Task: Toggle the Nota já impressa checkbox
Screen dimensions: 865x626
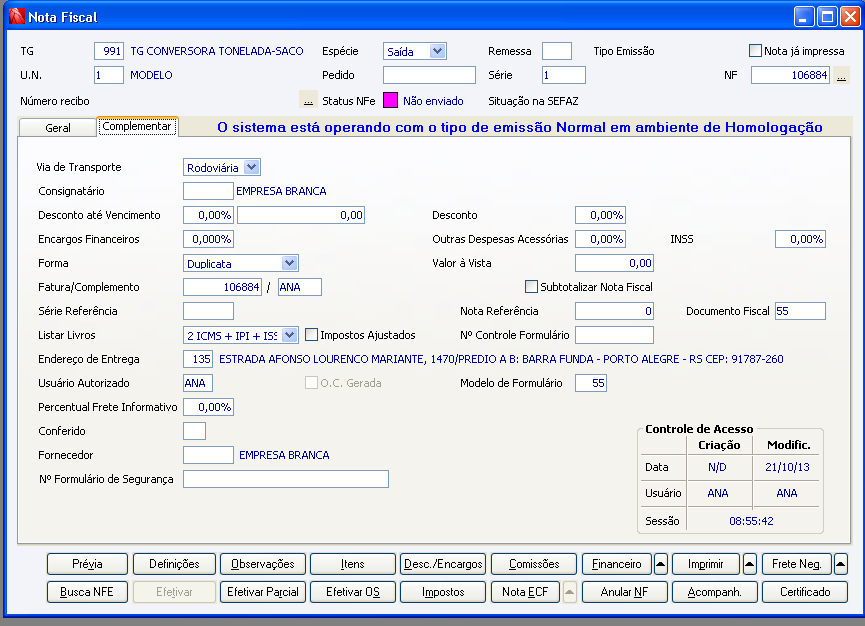Action: 755,51
